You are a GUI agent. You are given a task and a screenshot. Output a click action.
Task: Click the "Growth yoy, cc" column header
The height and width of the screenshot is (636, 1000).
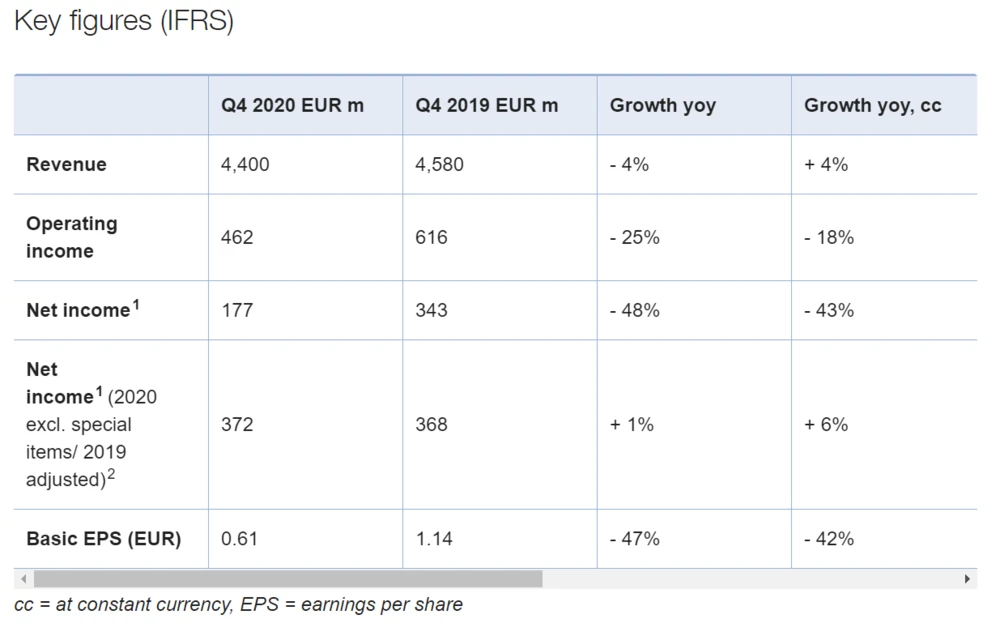tap(872, 105)
